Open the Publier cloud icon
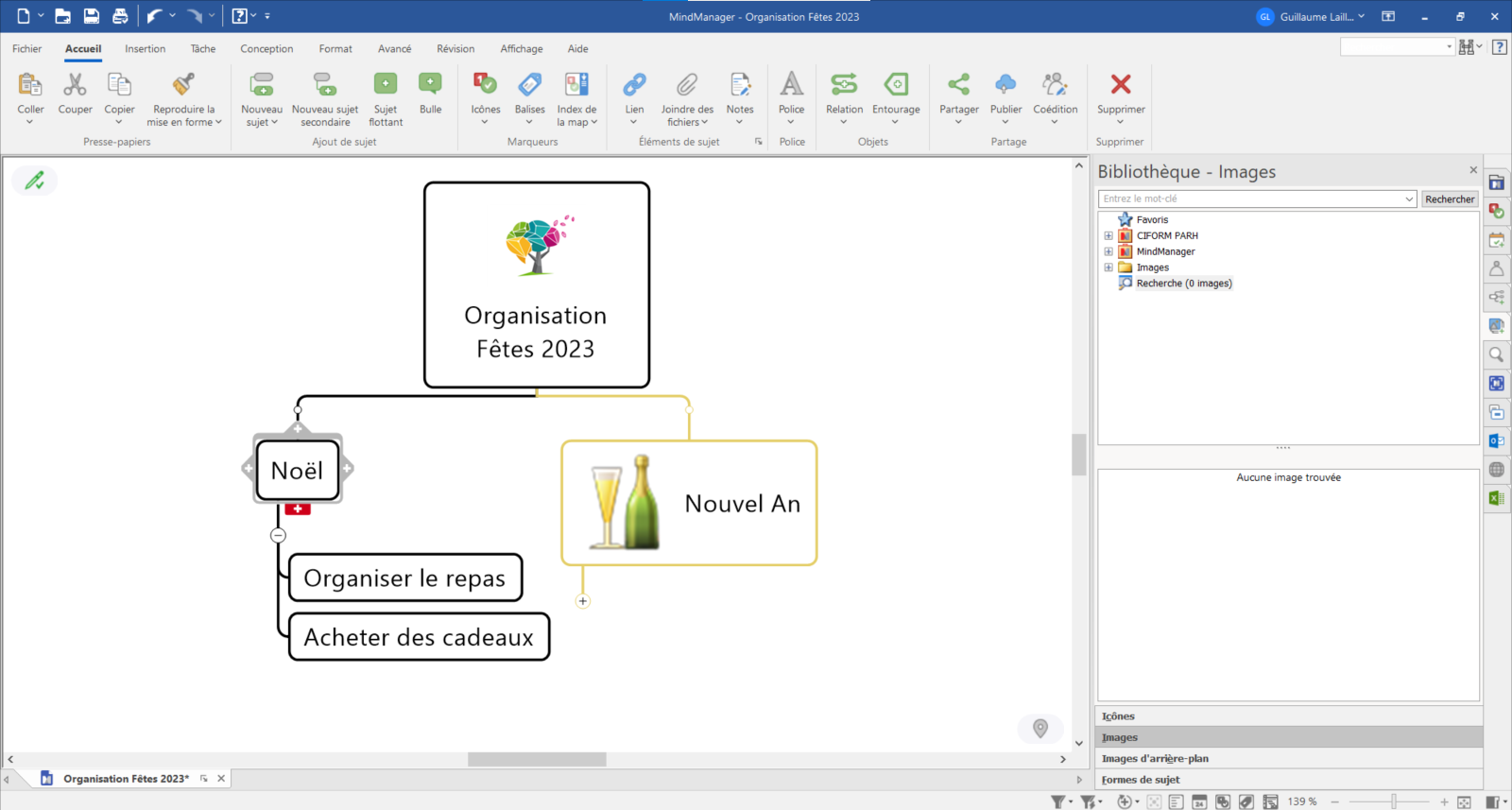The height and width of the screenshot is (810, 1512). pyautogui.click(x=1005, y=86)
